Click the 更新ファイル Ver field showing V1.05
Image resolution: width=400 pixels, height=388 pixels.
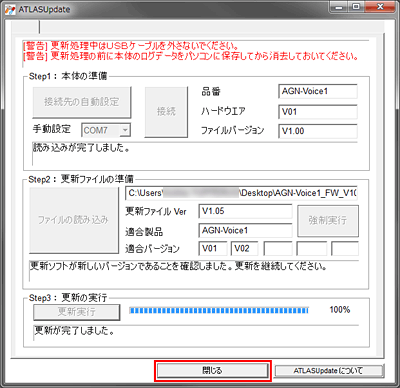coord(245,211)
